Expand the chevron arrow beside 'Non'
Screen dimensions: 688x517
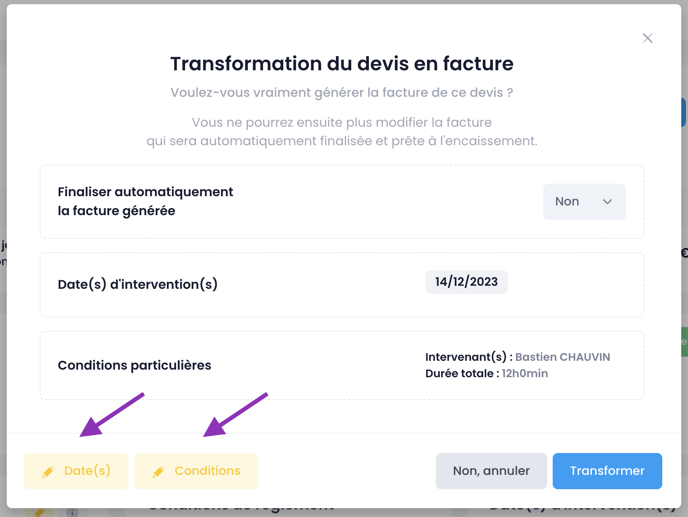coord(607,201)
